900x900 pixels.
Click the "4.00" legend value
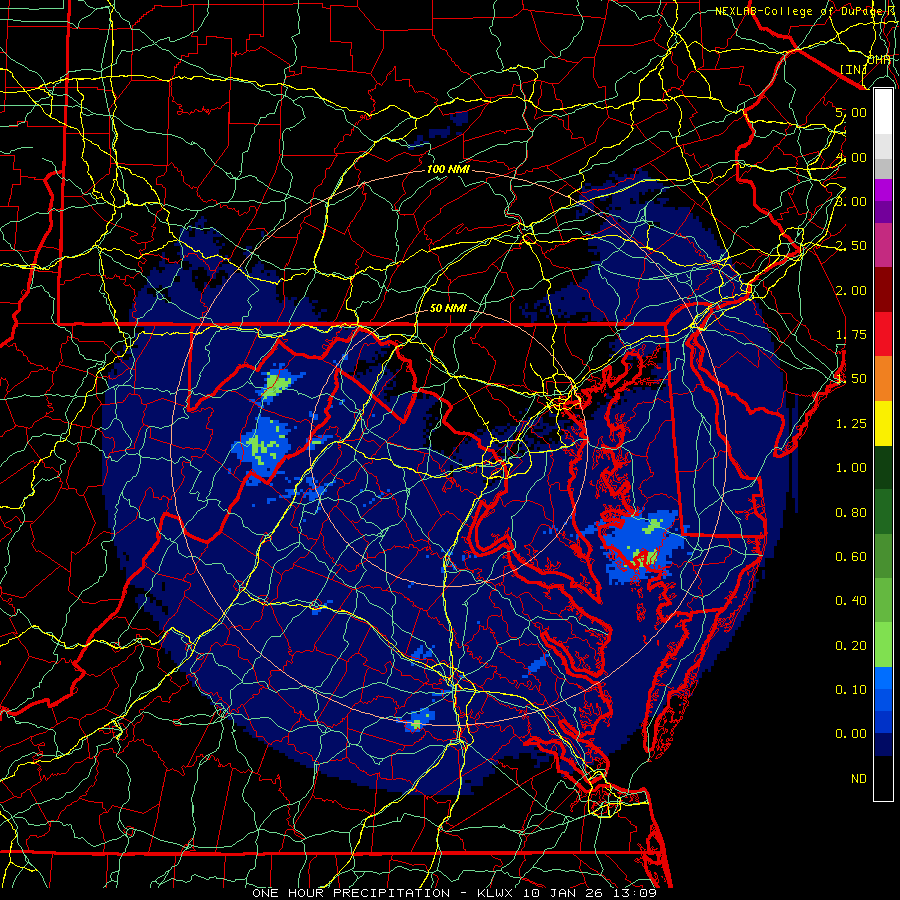851,157
